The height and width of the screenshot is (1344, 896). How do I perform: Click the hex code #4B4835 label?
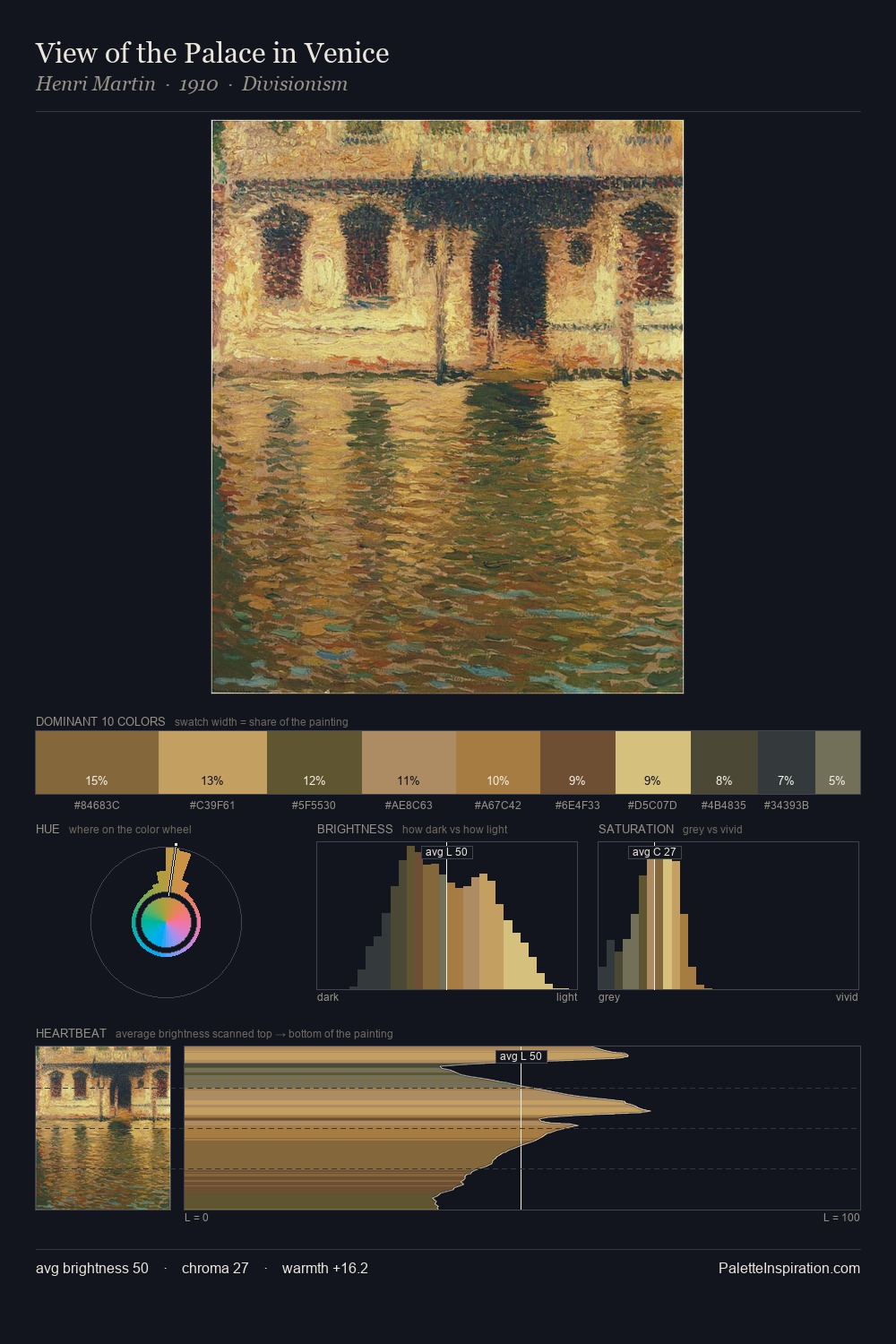(723, 806)
